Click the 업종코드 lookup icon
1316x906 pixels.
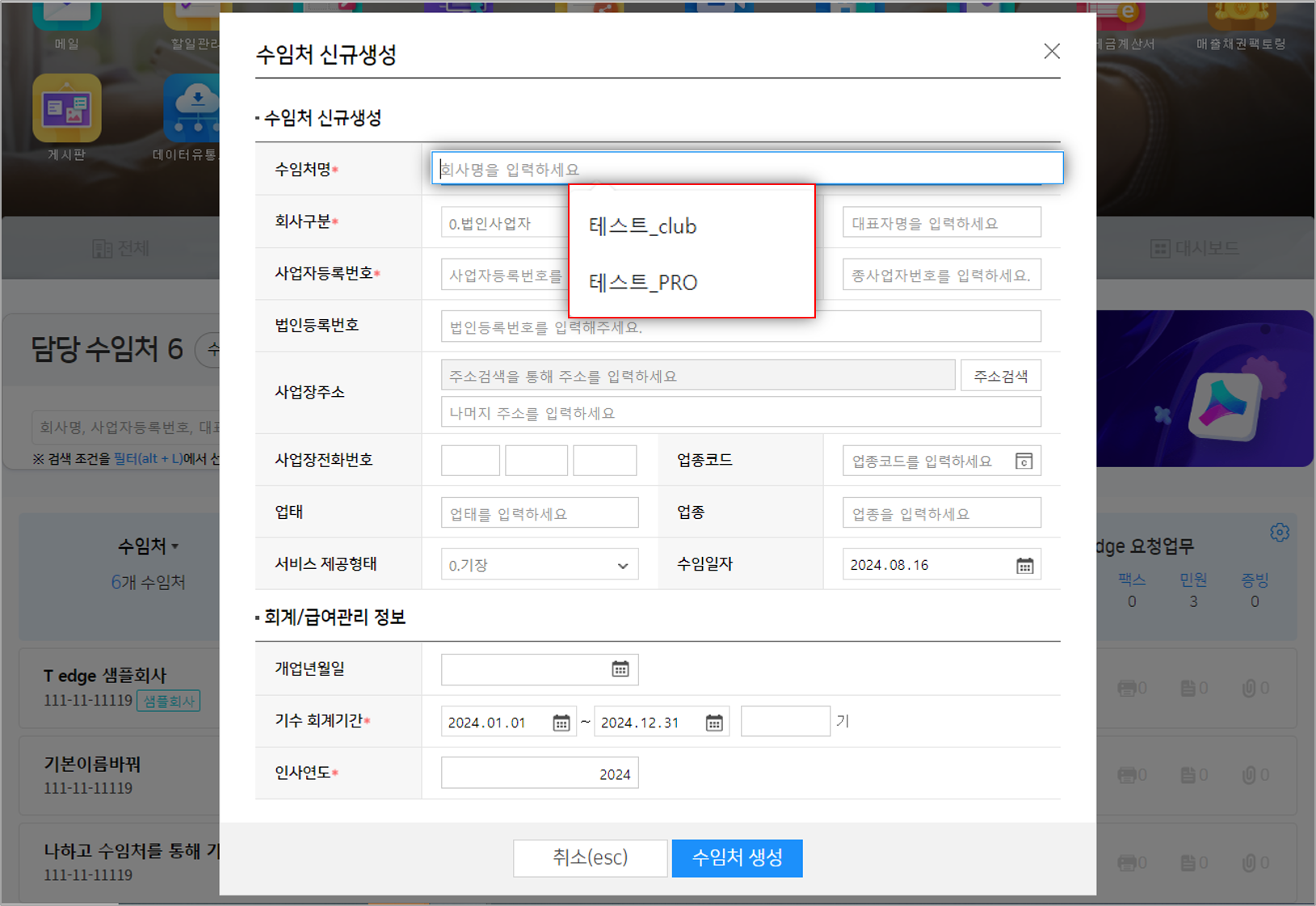1024,460
